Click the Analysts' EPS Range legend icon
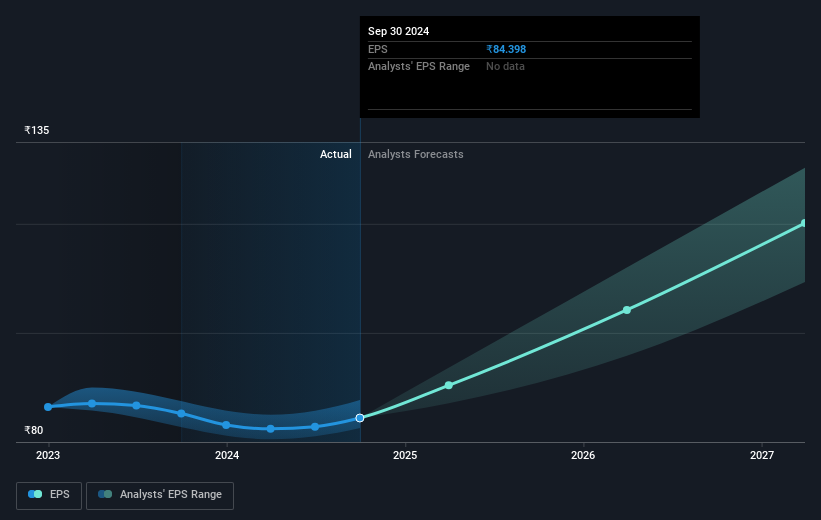The image size is (821, 520). pos(105,494)
